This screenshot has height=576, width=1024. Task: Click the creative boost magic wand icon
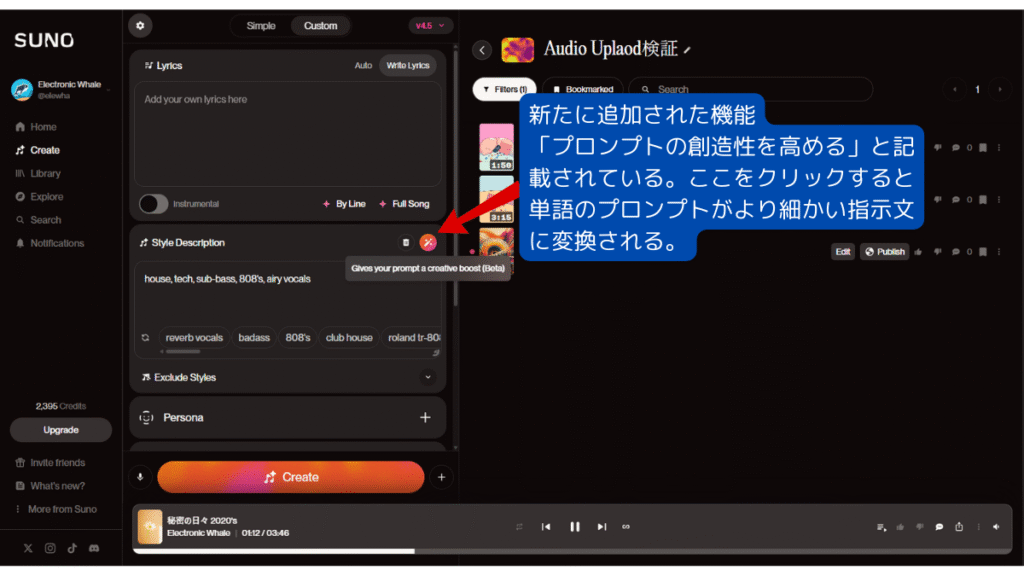tap(428, 243)
